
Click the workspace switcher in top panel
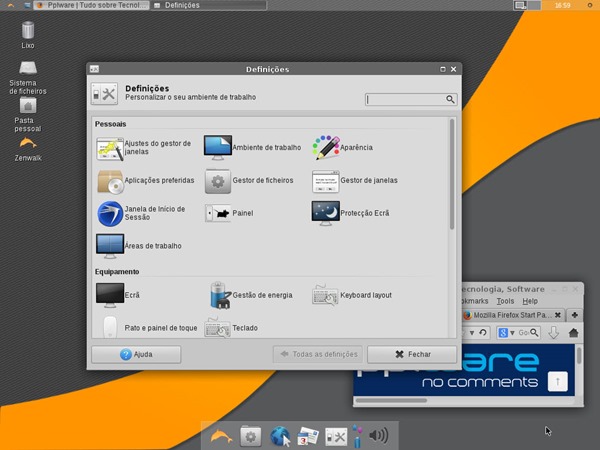tap(527, 5)
